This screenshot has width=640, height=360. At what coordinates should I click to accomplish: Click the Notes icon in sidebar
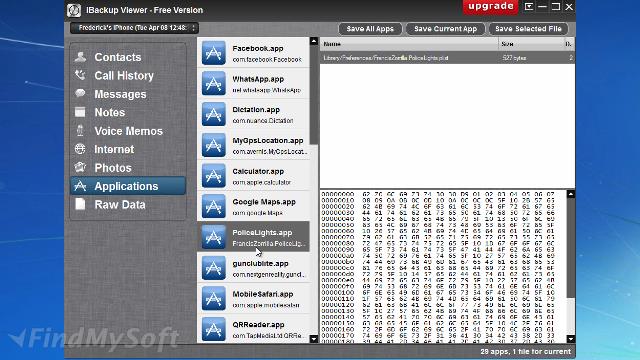point(80,112)
